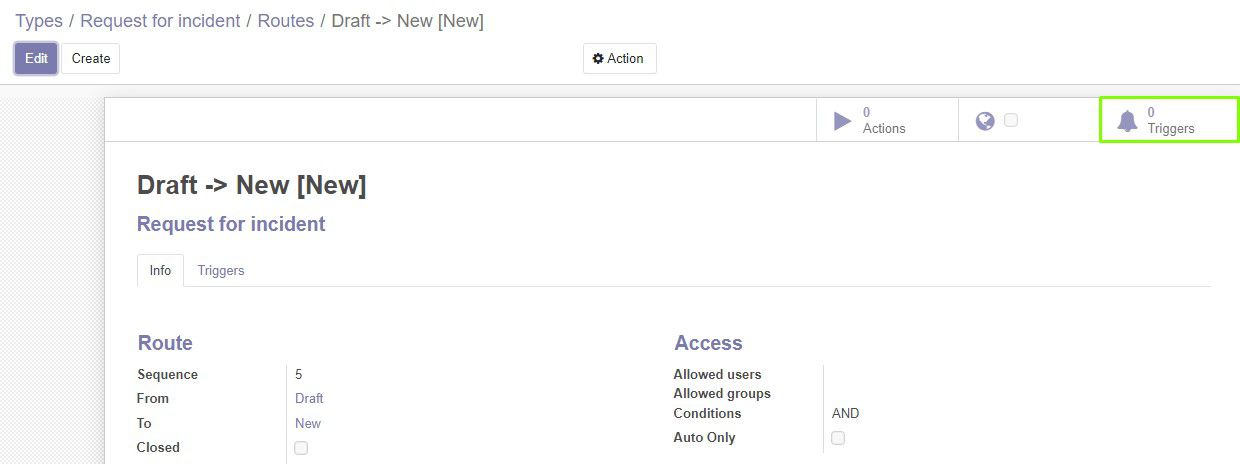The image size is (1240, 464).
Task: Switch to the Info tab
Action: 160,270
